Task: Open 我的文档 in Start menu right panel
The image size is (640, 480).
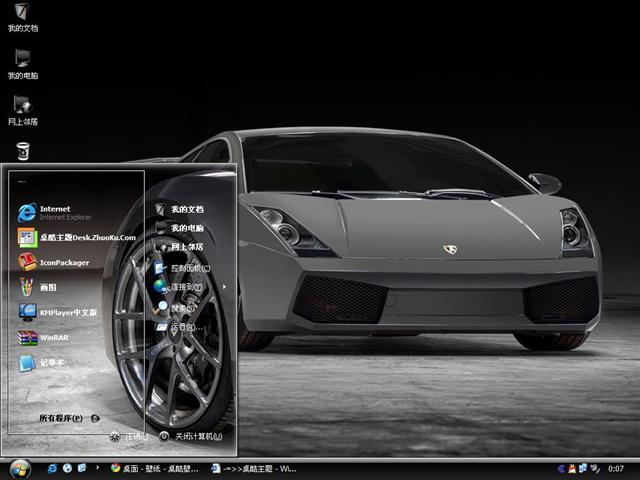Action: pyautogui.click(x=179, y=209)
